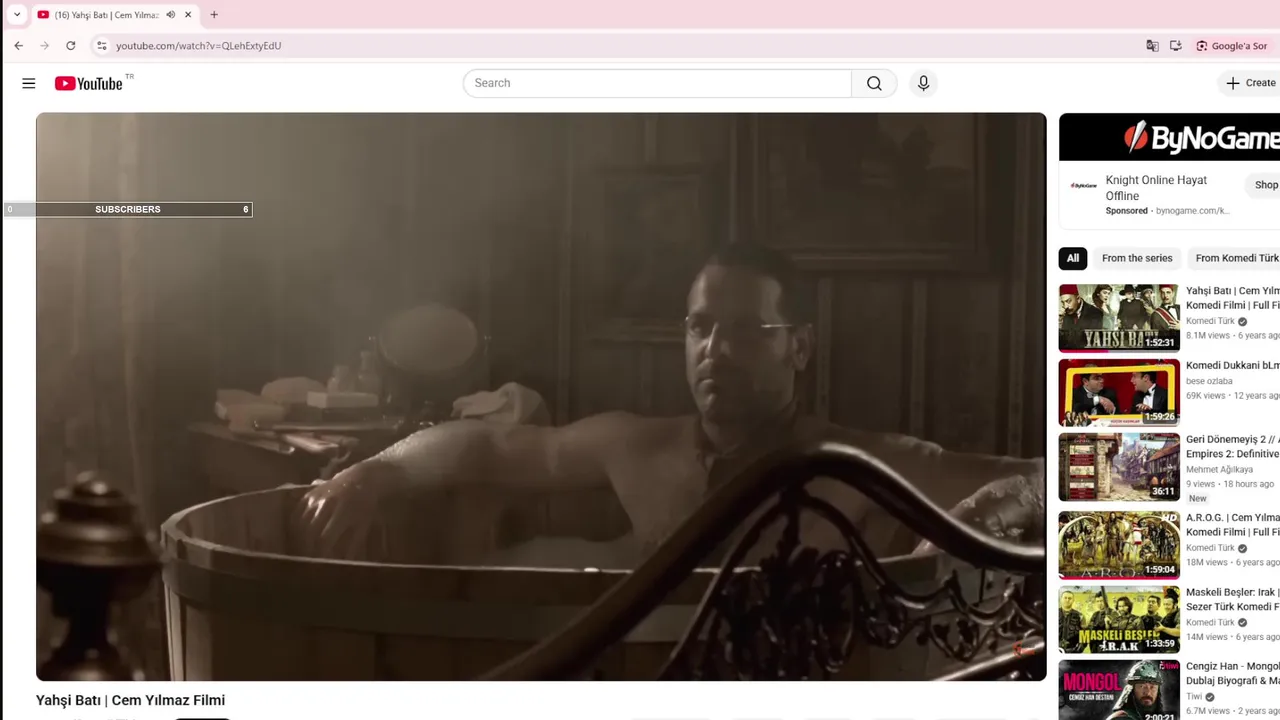1280x720 pixels.
Task: Open the cast/install icon in address bar
Action: [x=1175, y=46]
